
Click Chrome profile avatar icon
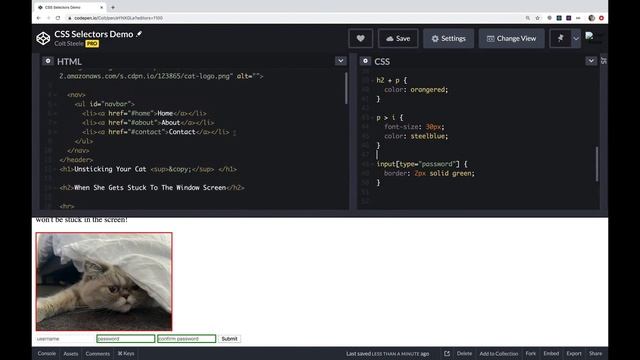click(591, 18)
